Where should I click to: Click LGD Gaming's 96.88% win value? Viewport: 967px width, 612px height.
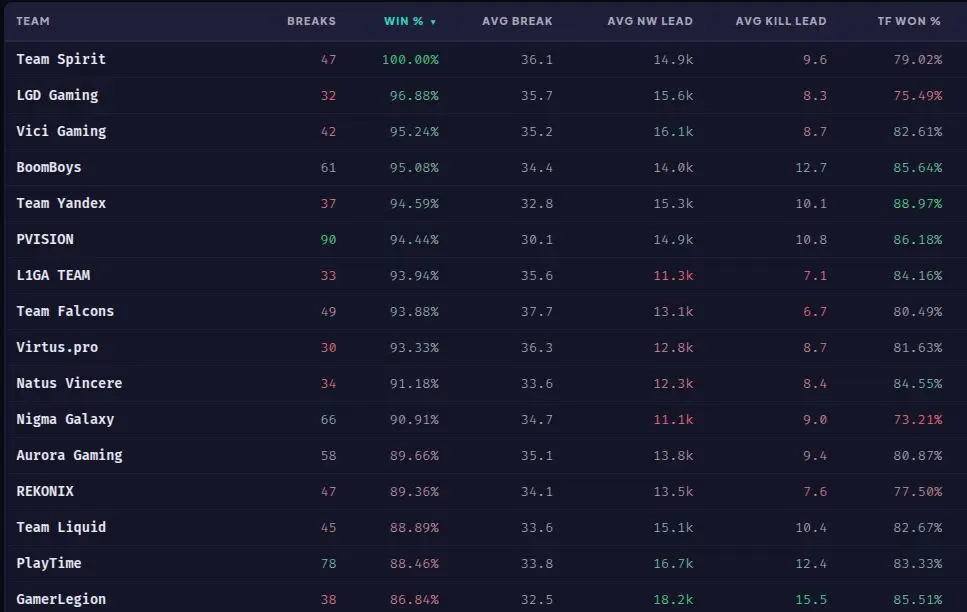[x=414, y=96]
